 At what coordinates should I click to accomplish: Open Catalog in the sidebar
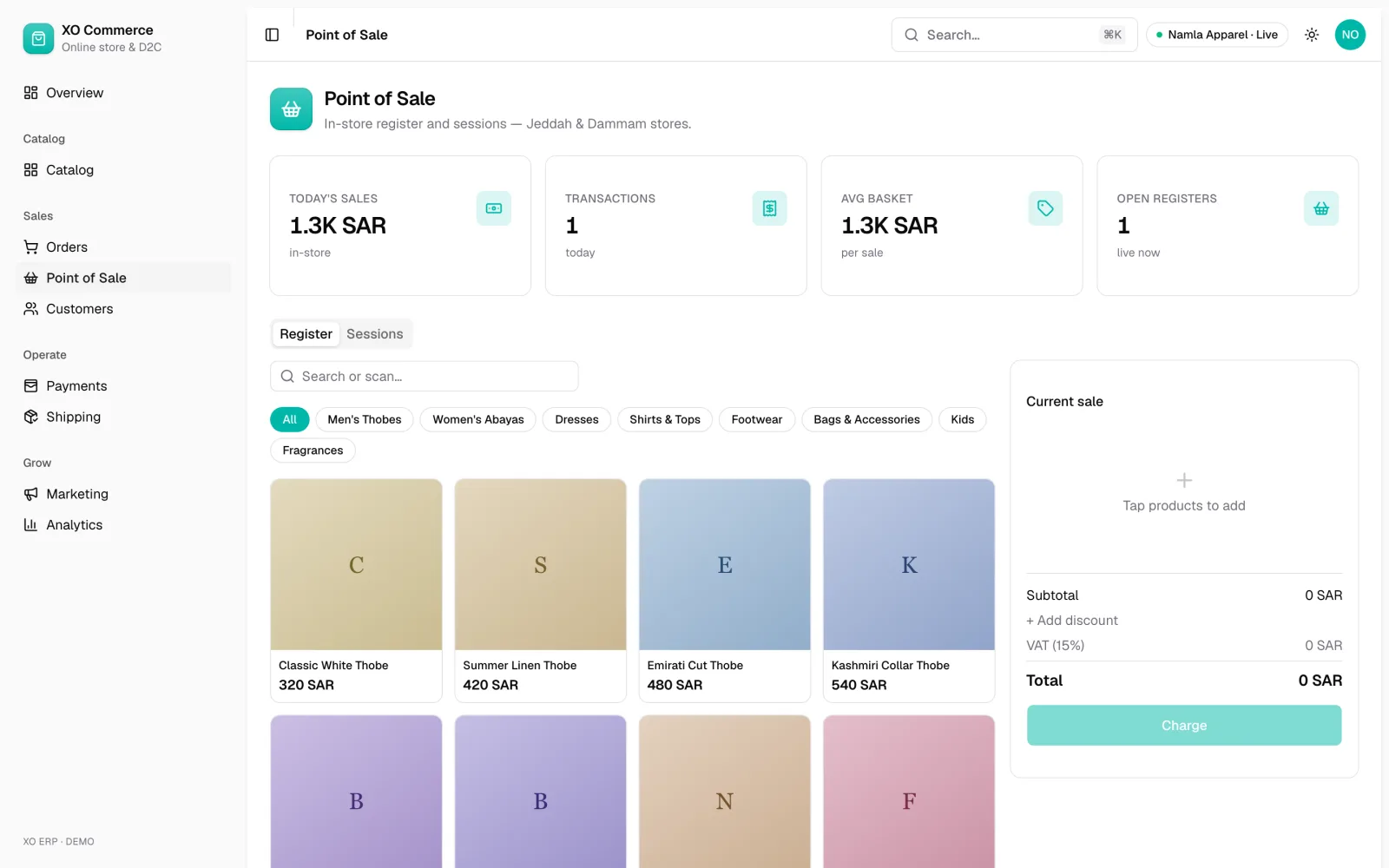124,170
